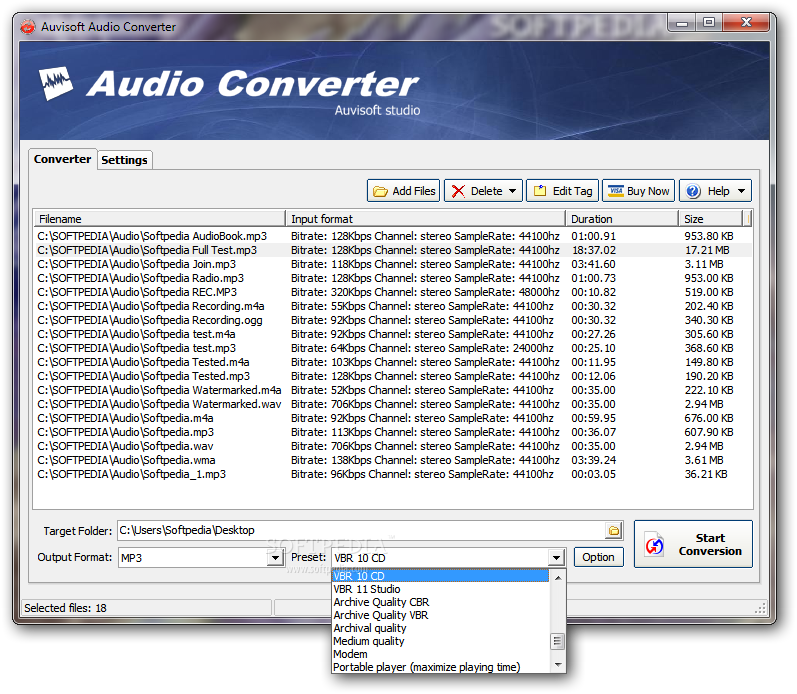The image size is (797, 694).
Task: Choose Modem preset
Action: [x=440, y=654]
